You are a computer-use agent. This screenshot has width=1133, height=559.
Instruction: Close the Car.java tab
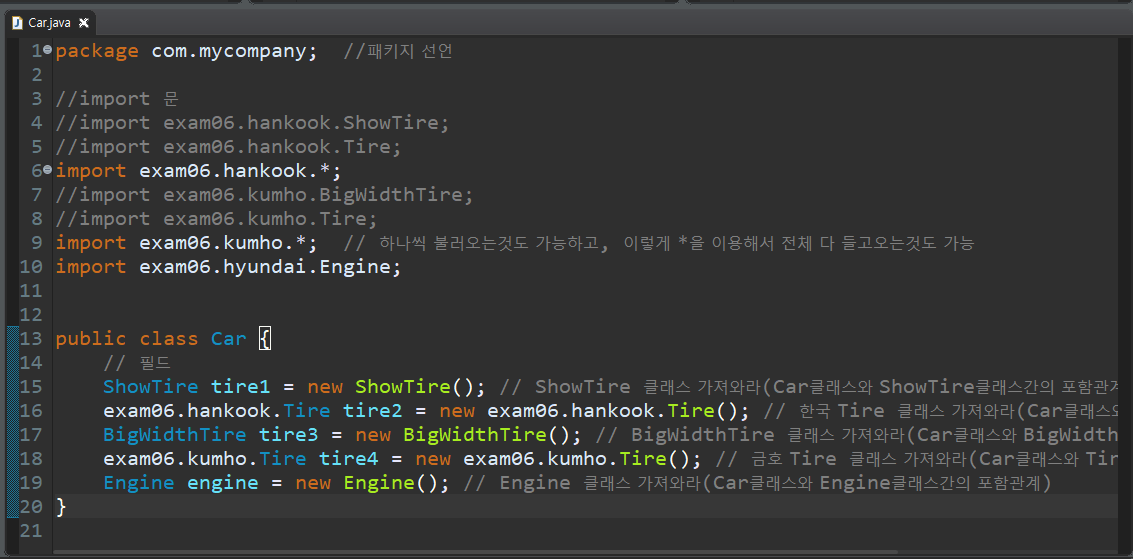[84, 22]
